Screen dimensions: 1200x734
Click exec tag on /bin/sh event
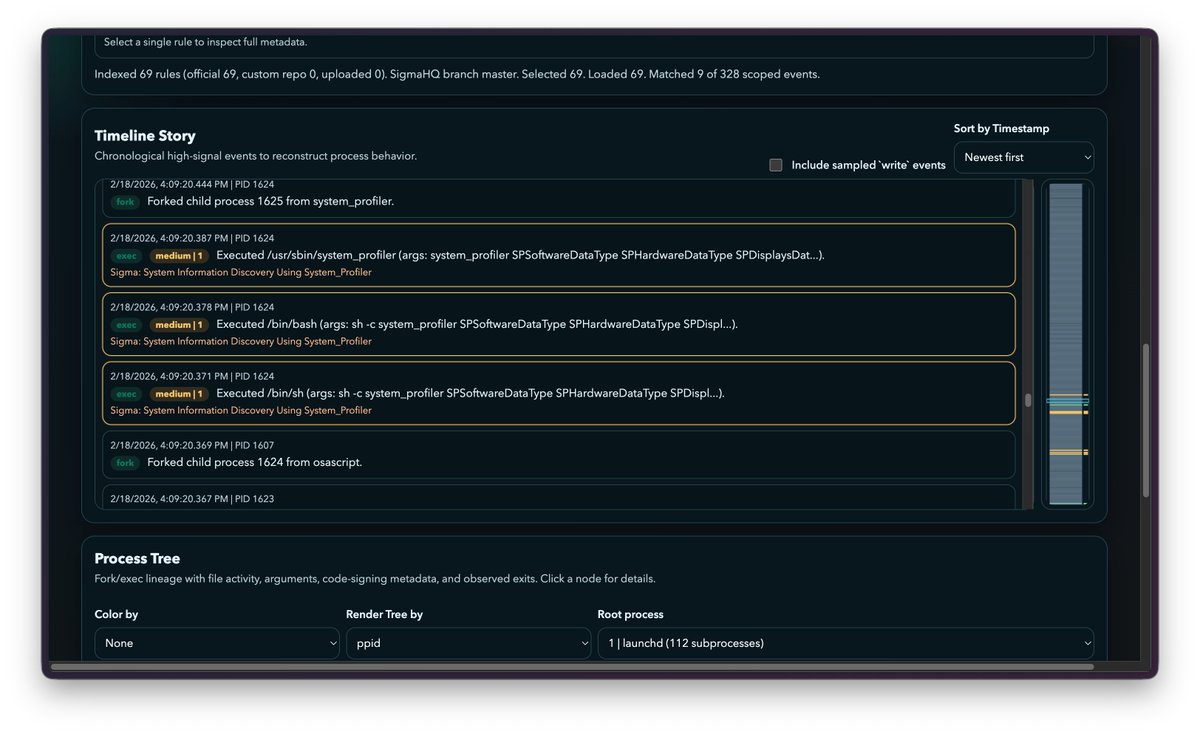(126, 394)
